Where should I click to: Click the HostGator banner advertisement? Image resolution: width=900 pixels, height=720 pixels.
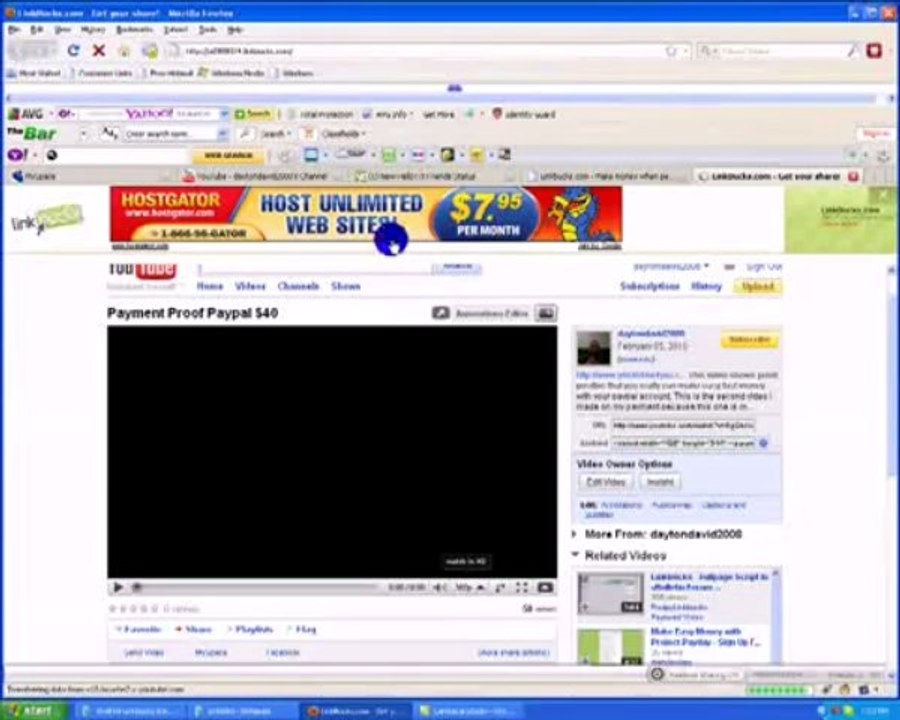coord(366,214)
